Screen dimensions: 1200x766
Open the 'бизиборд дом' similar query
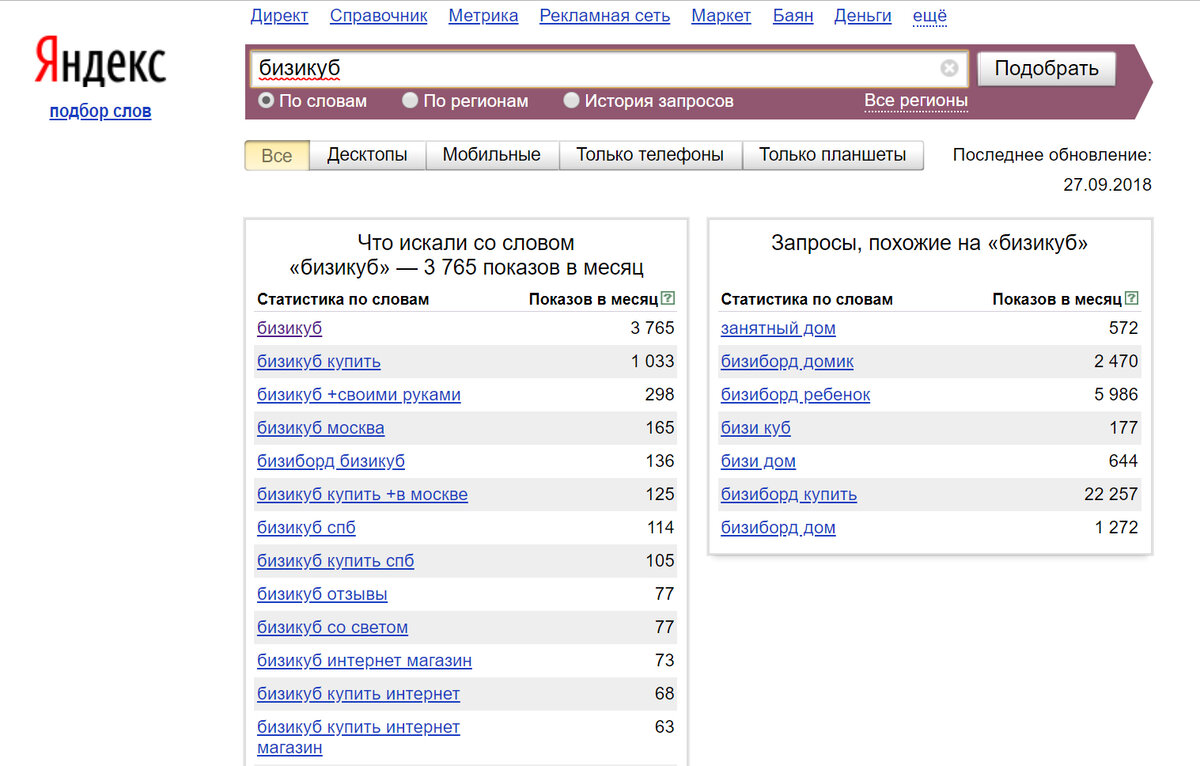pyautogui.click(x=778, y=527)
